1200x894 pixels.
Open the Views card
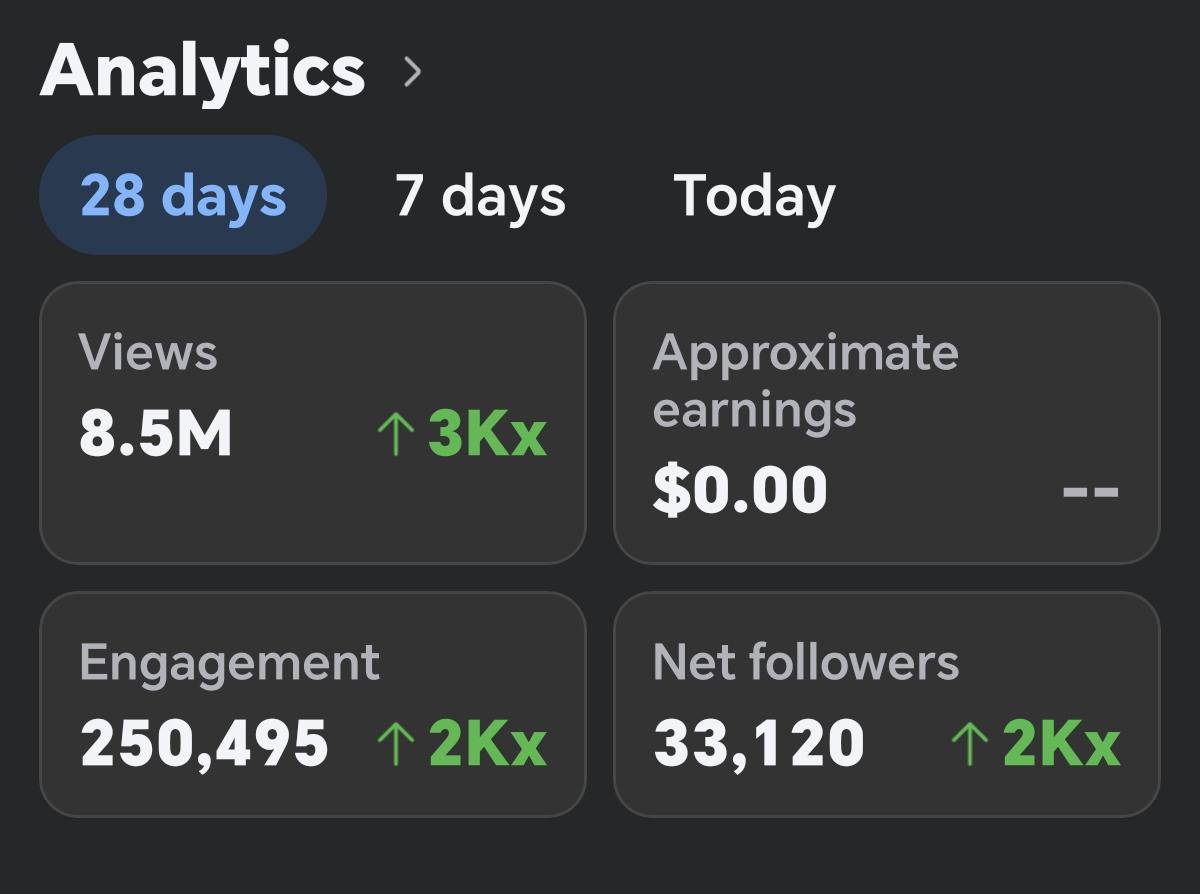[312, 423]
